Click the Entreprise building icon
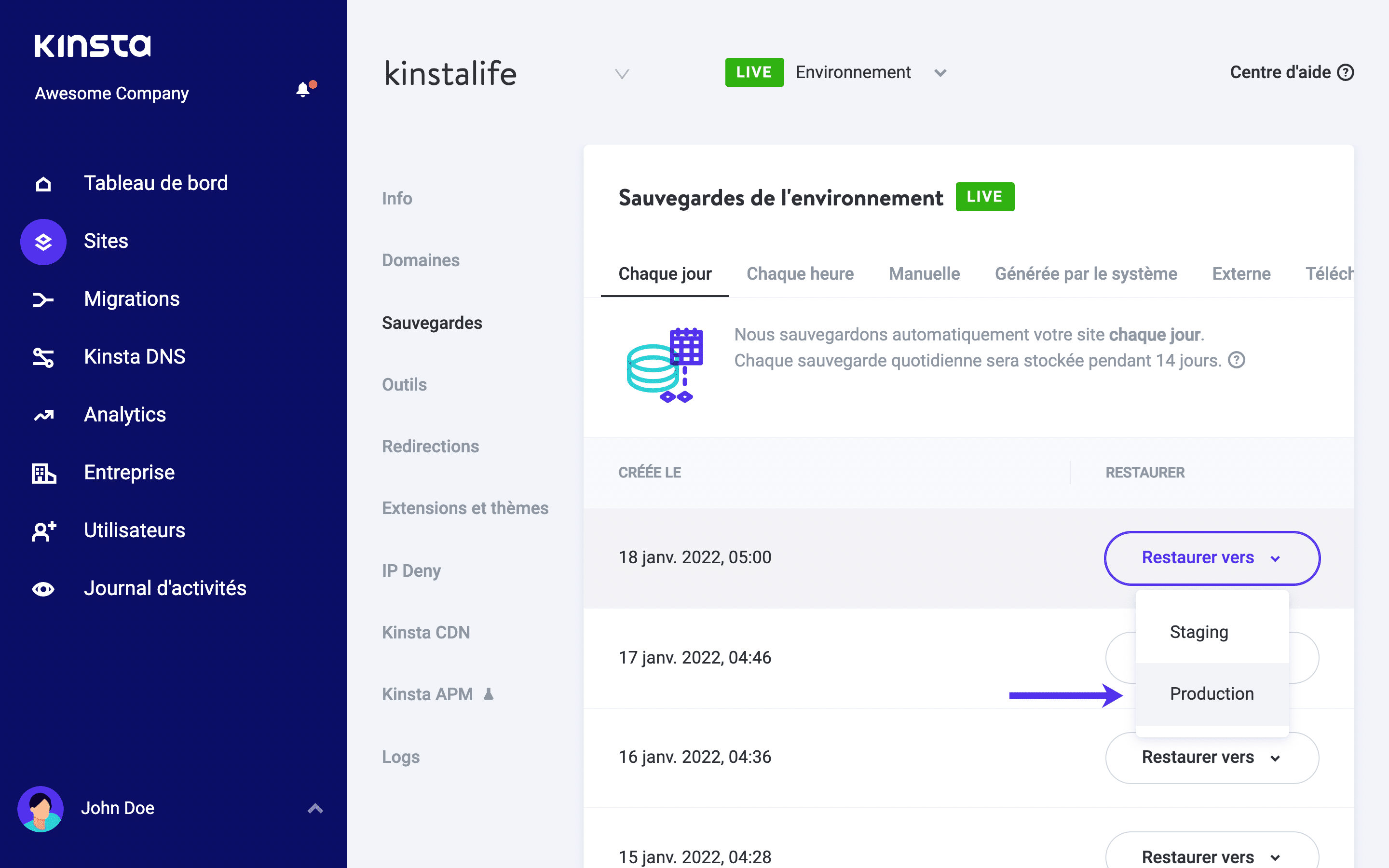This screenshot has width=1389, height=868. 43,473
